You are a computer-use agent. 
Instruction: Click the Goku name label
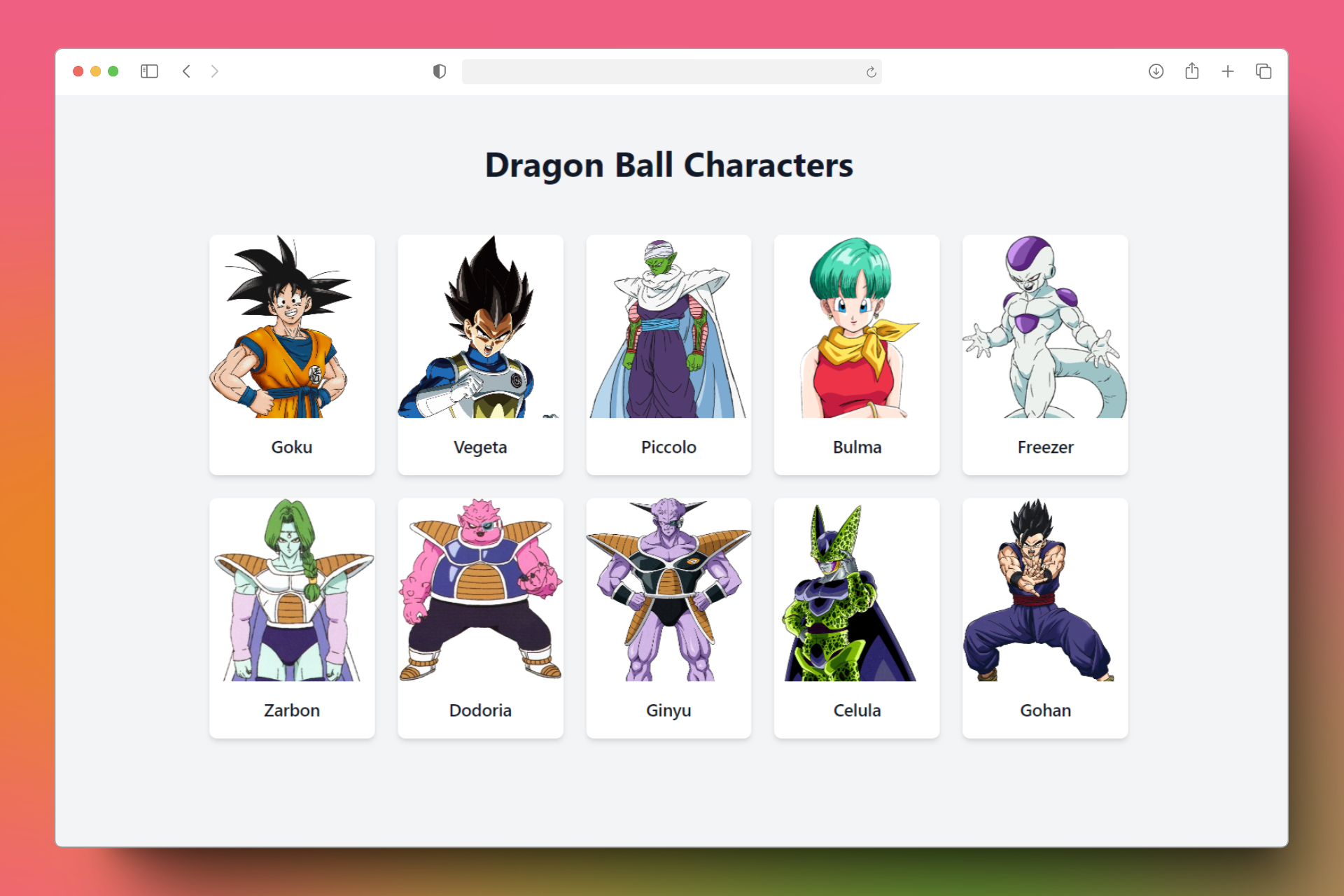pos(292,447)
